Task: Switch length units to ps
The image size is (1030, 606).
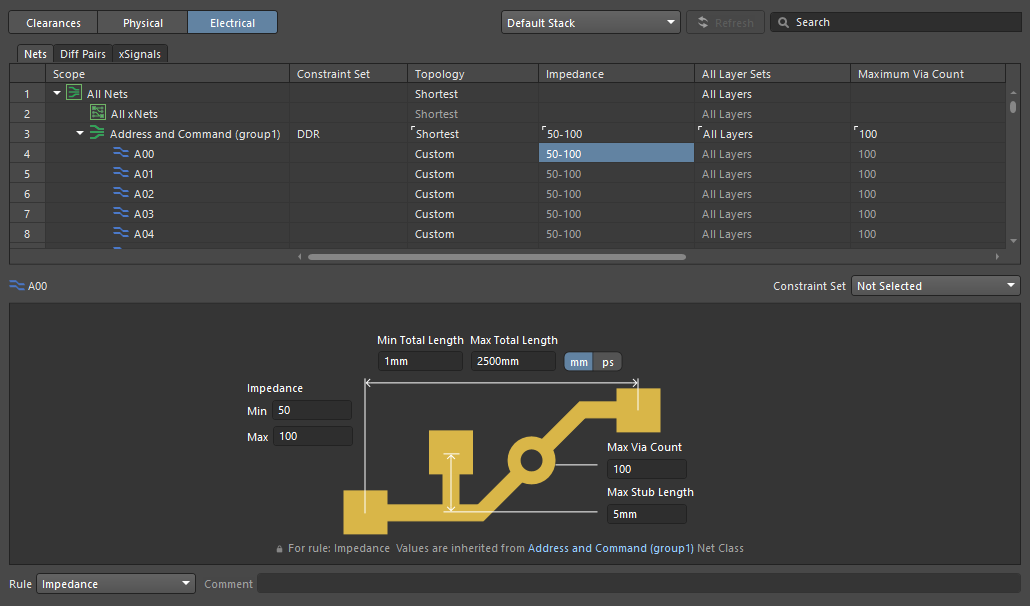Action: (x=607, y=362)
